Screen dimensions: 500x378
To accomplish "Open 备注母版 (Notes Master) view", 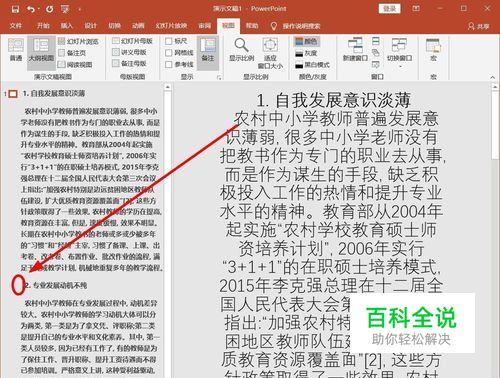I will [x=130, y=63].
